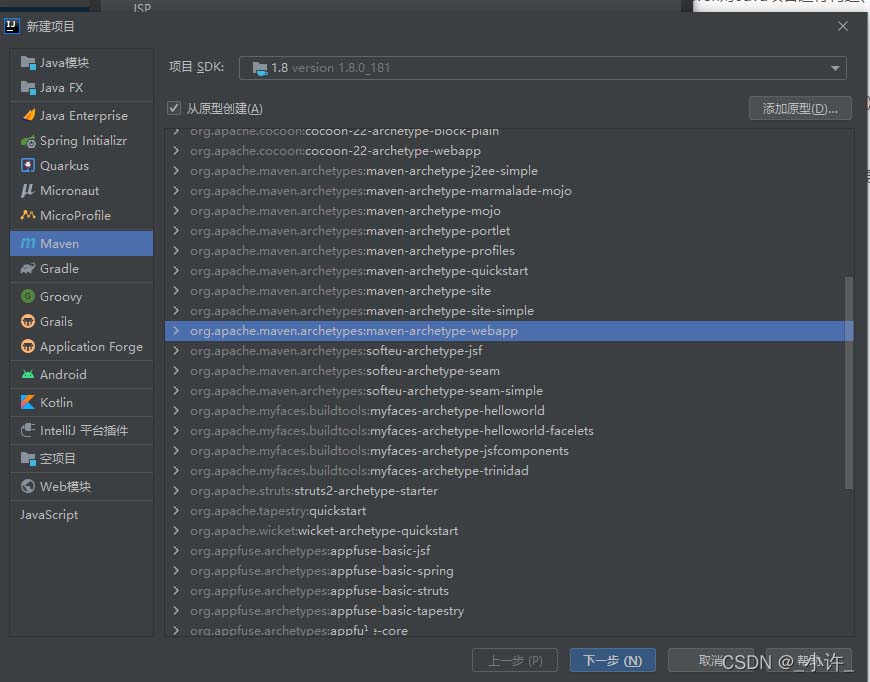Click the Application Forge icon
This screenshot has height=682, width=870.
(28, 347)
